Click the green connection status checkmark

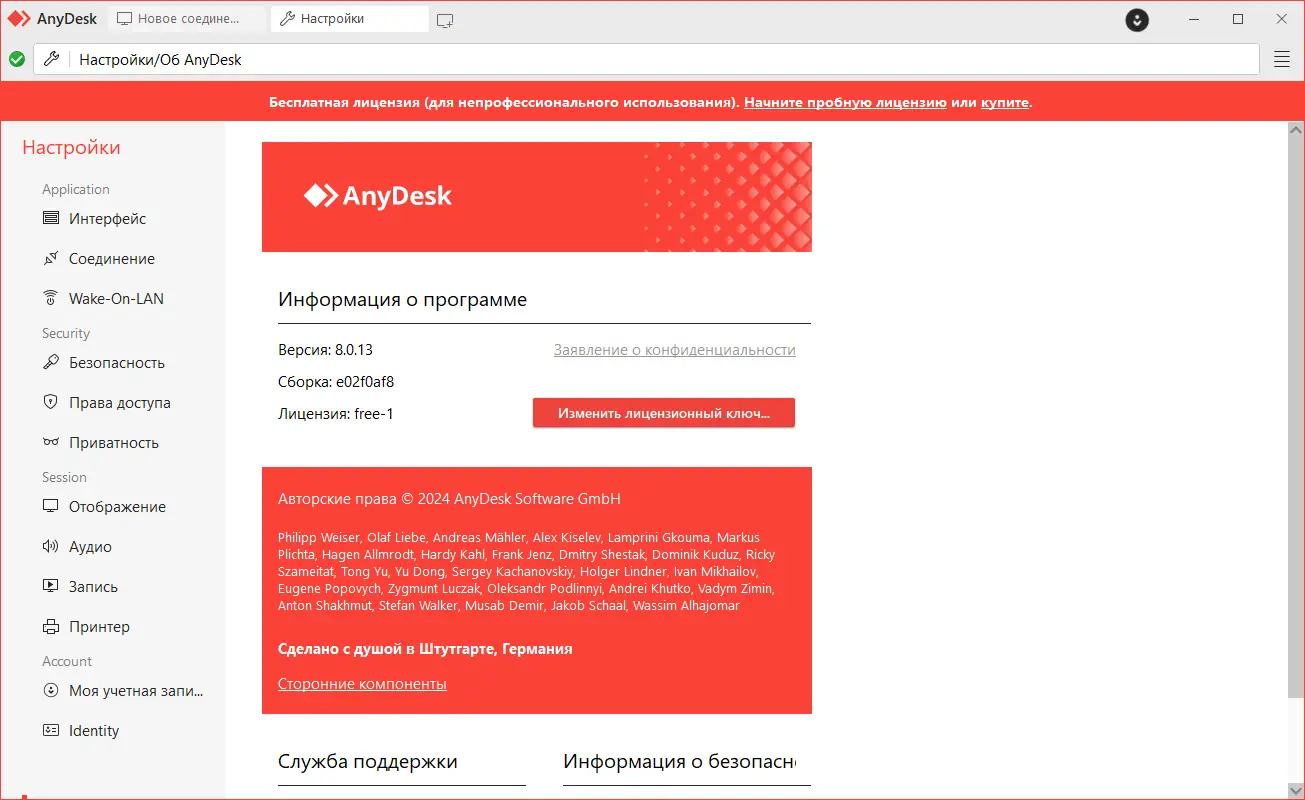click(17, 59)
